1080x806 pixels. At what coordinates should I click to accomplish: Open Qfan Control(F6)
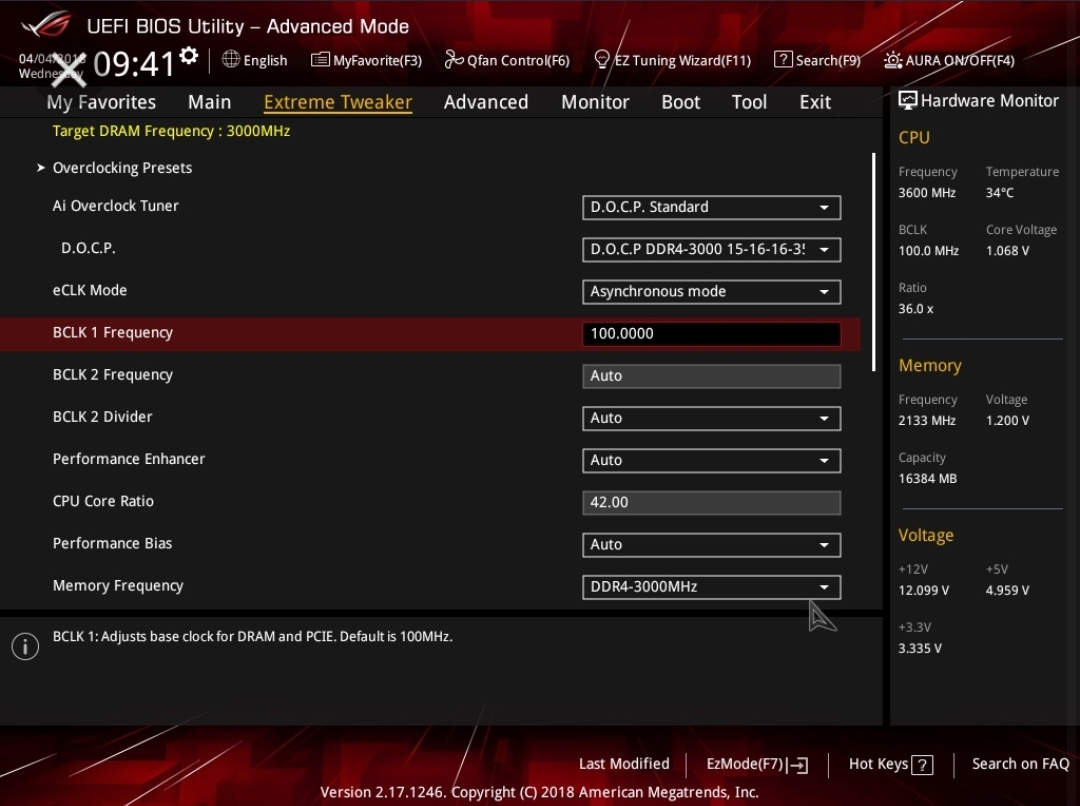[507, 61]
